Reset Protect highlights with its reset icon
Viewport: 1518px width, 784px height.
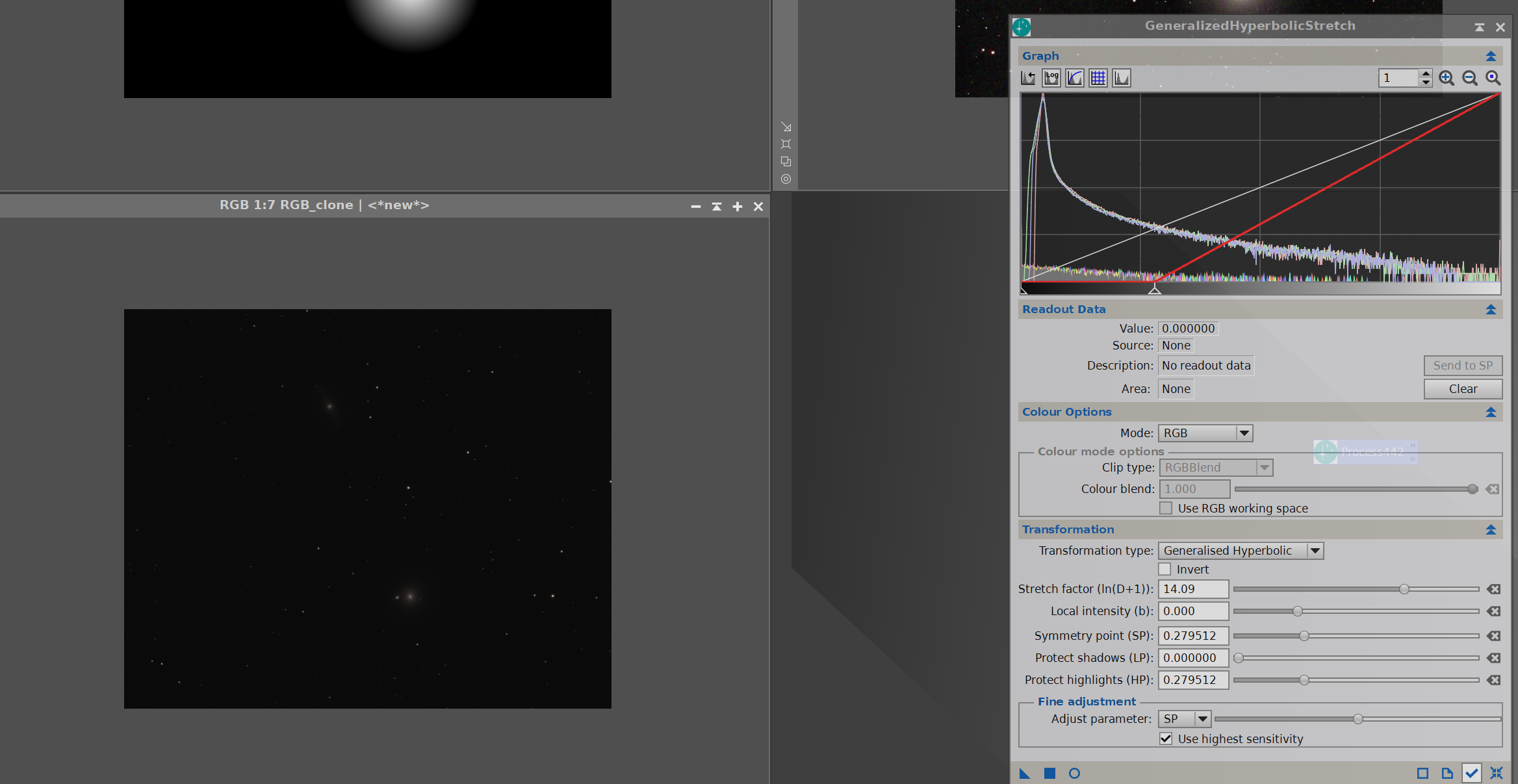coord(1493,680)
